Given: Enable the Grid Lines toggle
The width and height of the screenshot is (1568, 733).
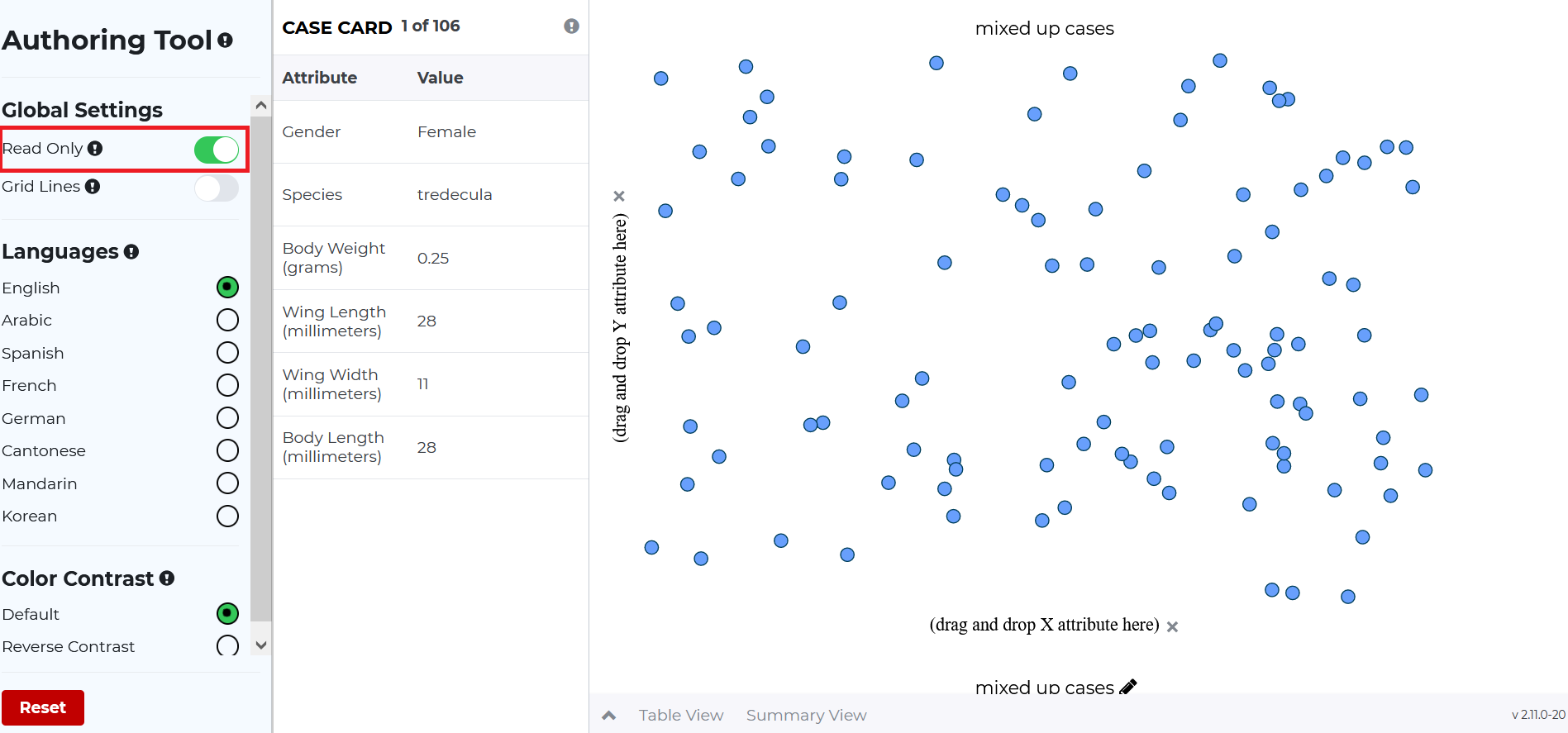Looking at the screenshot, I should click(217, 188).
